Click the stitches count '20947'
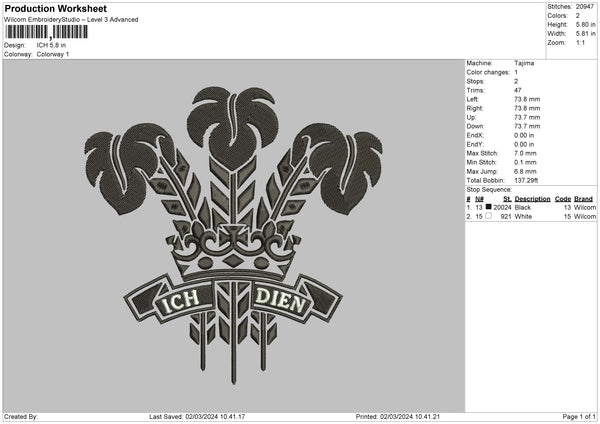Screen dimensions: 600x424 [x=585, y=7]
